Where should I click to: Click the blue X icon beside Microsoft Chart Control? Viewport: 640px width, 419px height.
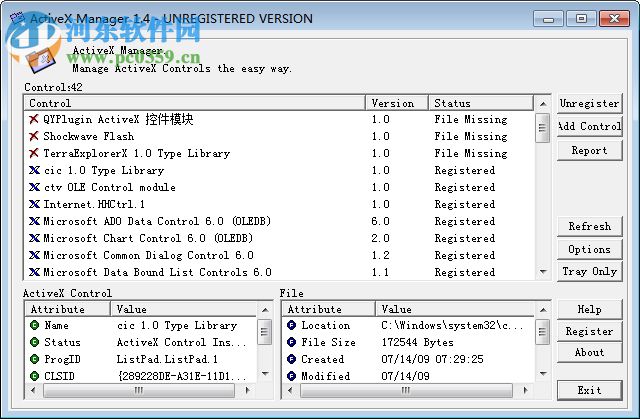click(34, 238)
